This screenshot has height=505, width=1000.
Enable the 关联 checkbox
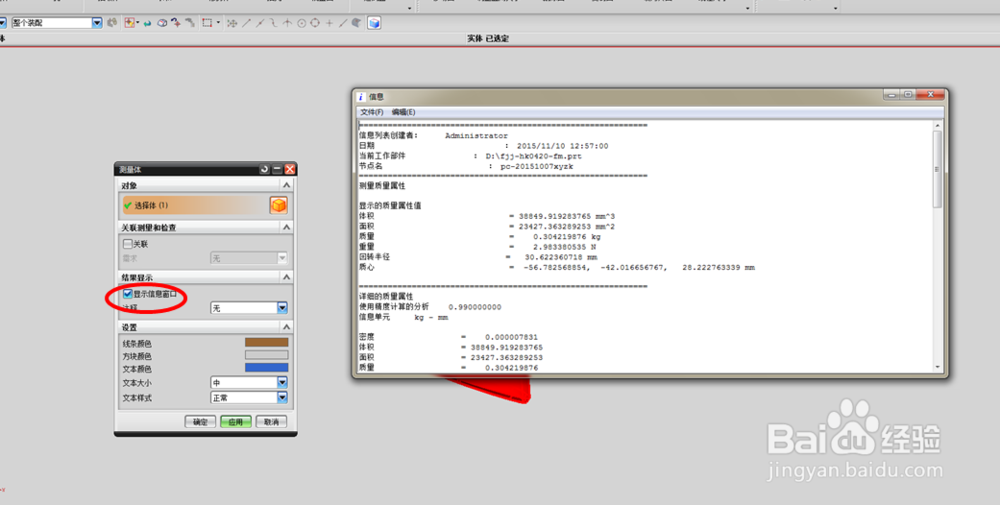[x=128, y=244]
